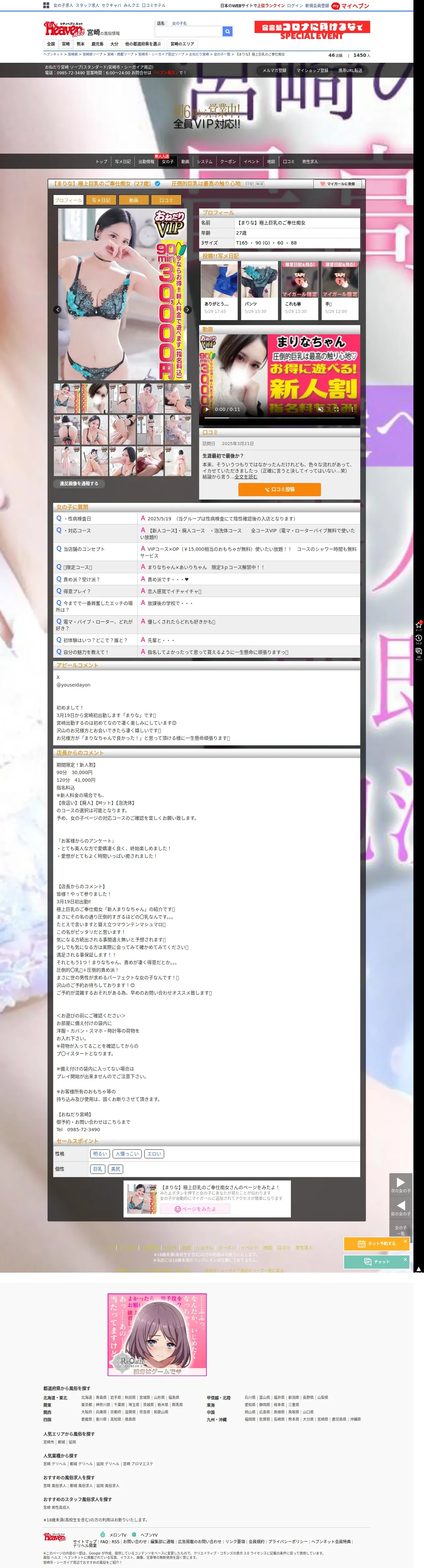Select the 大分 region tab

point(114,44)
